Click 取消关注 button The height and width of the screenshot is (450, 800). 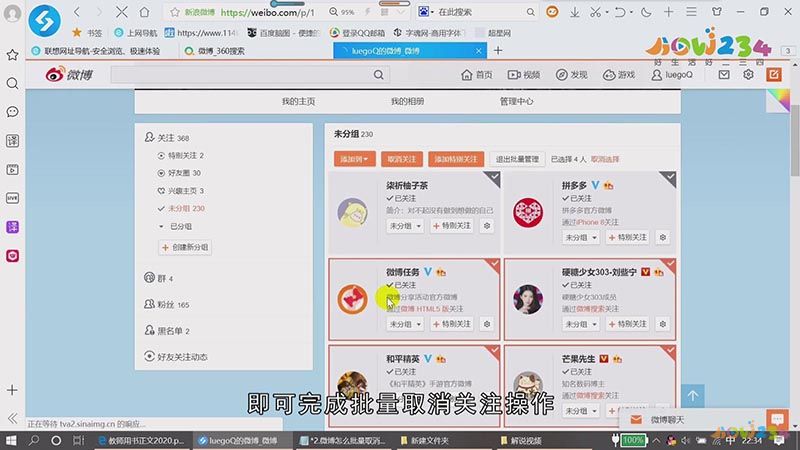tap(402, 159)
